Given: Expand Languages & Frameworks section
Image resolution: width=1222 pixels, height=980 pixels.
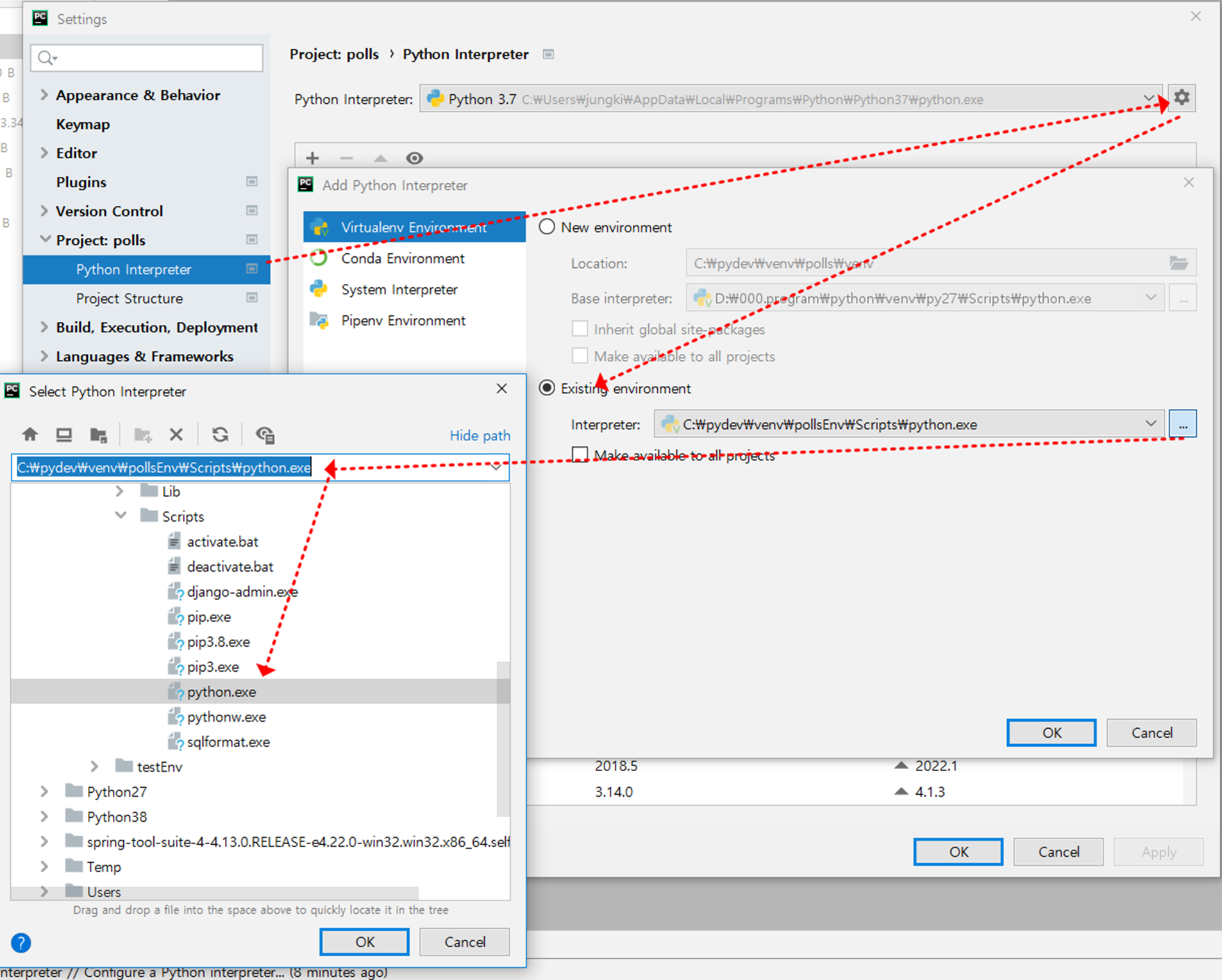Looking at the screenshot, I should [x=44, y=356].
